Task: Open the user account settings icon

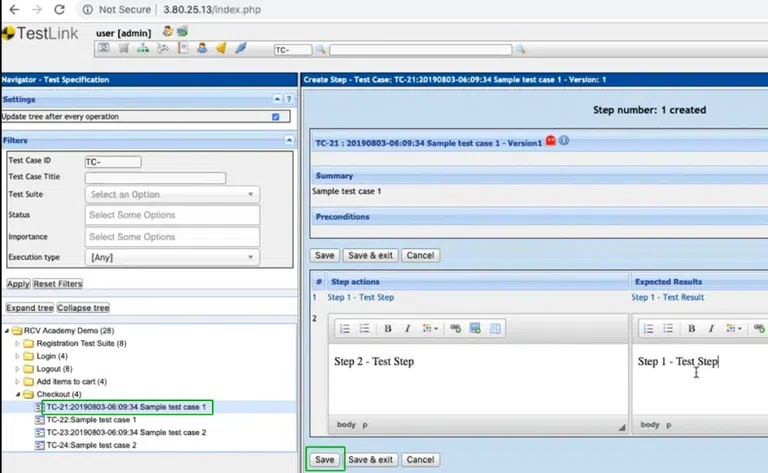Action: tap(168, 31)
